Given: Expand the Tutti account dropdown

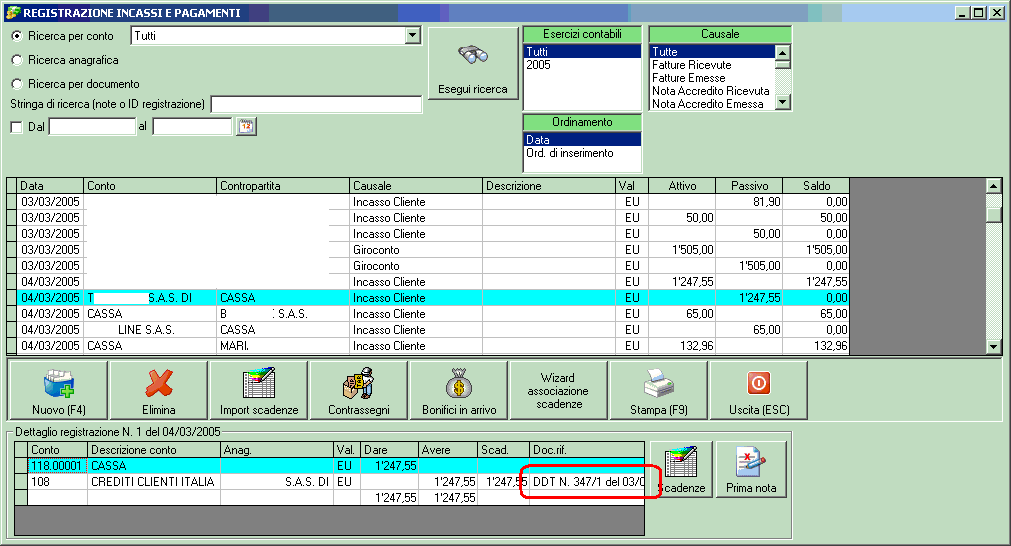Looking at the screenshot, I should point(413,36).
